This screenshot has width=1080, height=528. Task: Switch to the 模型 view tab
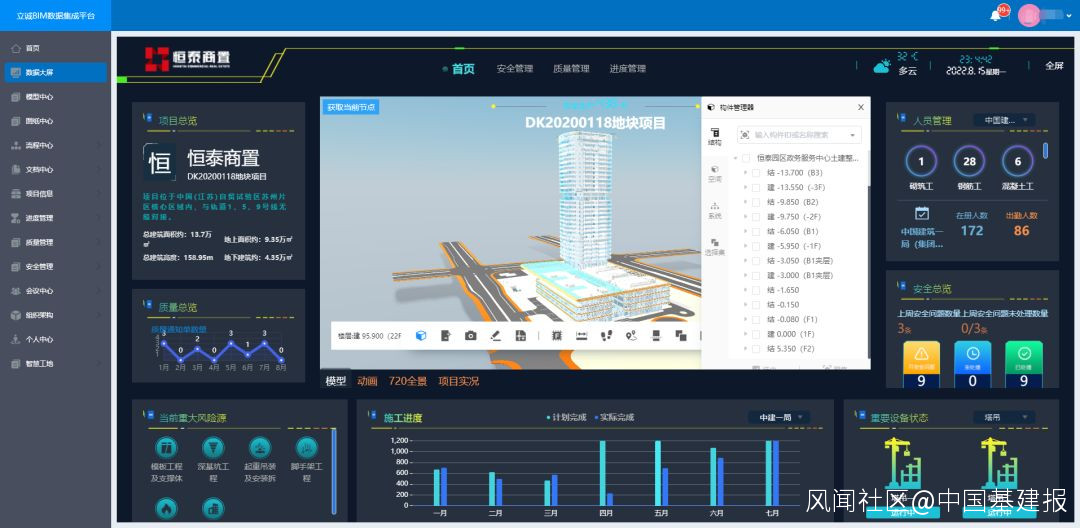[335, 381]
